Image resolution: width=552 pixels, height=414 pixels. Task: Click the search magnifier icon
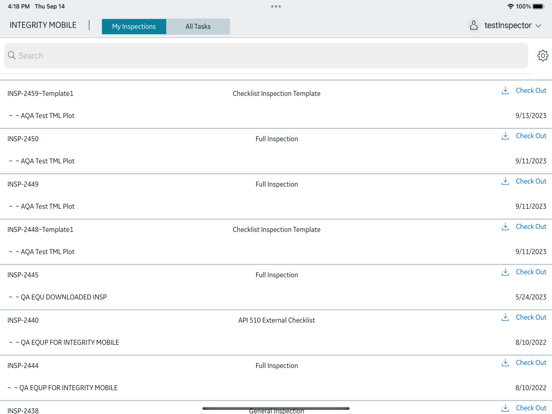coord(12,55)
